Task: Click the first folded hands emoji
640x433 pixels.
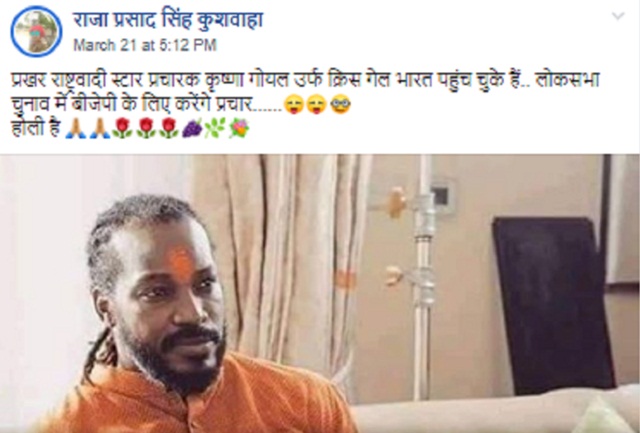Action: coord(76,129)
